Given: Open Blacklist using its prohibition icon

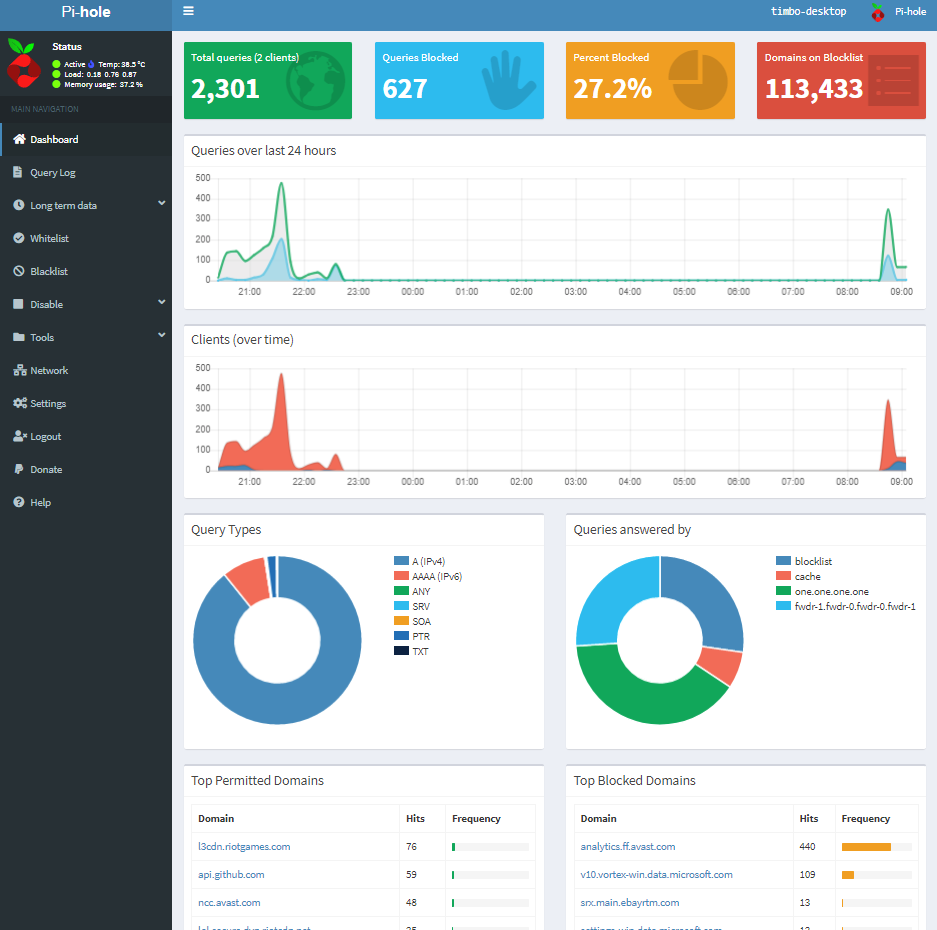Looking at the screenshot, I should pyautogui.click(x=17, y=271).
